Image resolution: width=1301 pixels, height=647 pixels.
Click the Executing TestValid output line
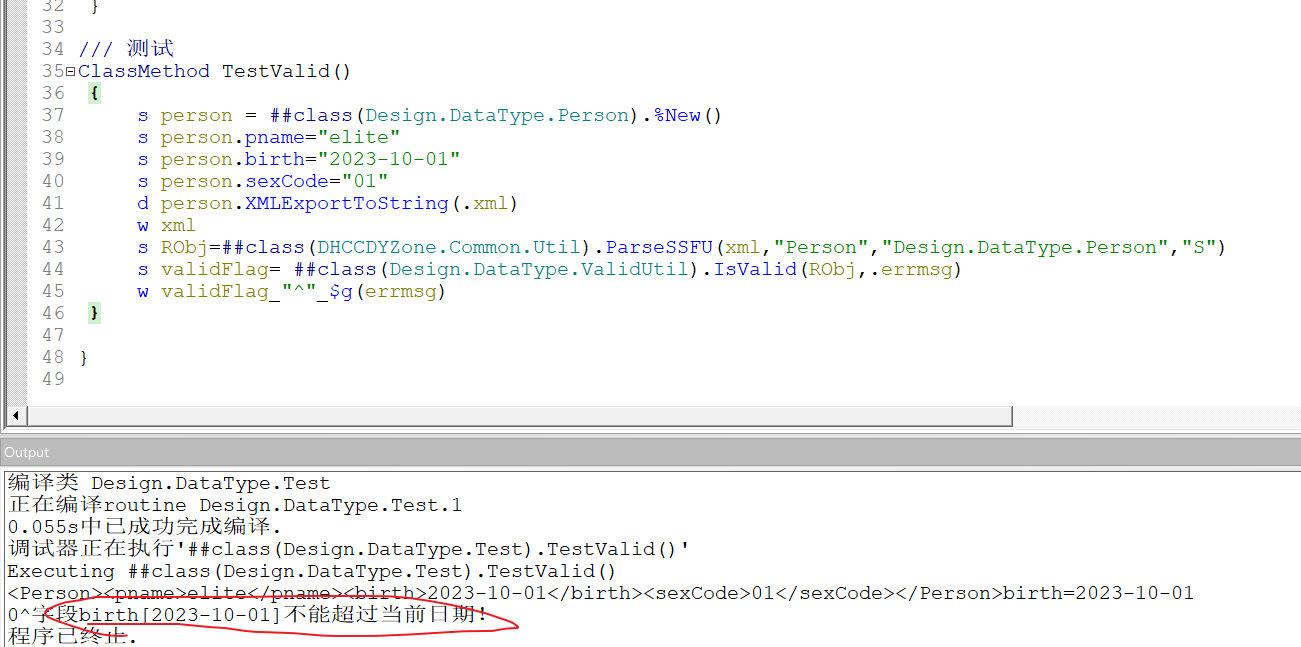pos(311,571)
